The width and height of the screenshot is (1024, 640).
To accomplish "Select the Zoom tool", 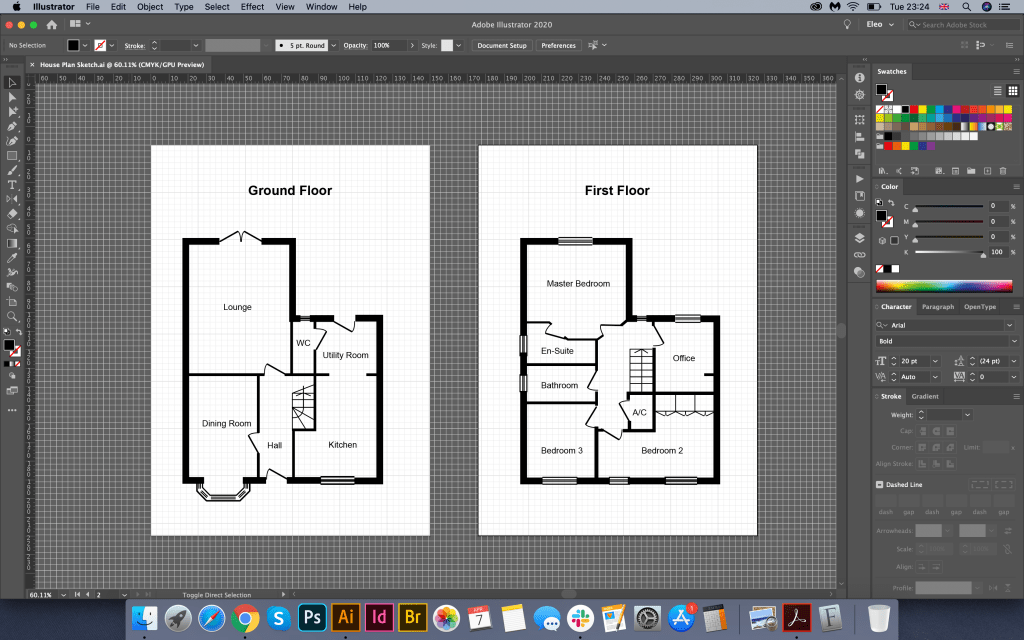I will (12, 316).
